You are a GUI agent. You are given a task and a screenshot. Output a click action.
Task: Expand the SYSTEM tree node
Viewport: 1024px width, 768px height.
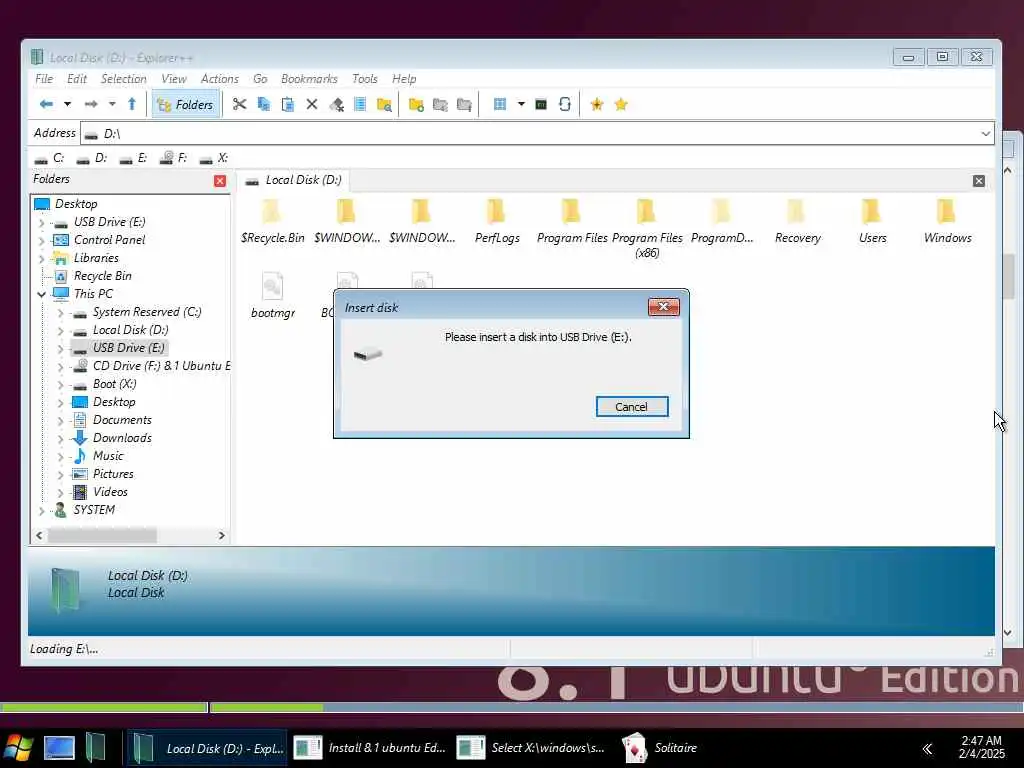pyautogui.click(x=42, y=511)
